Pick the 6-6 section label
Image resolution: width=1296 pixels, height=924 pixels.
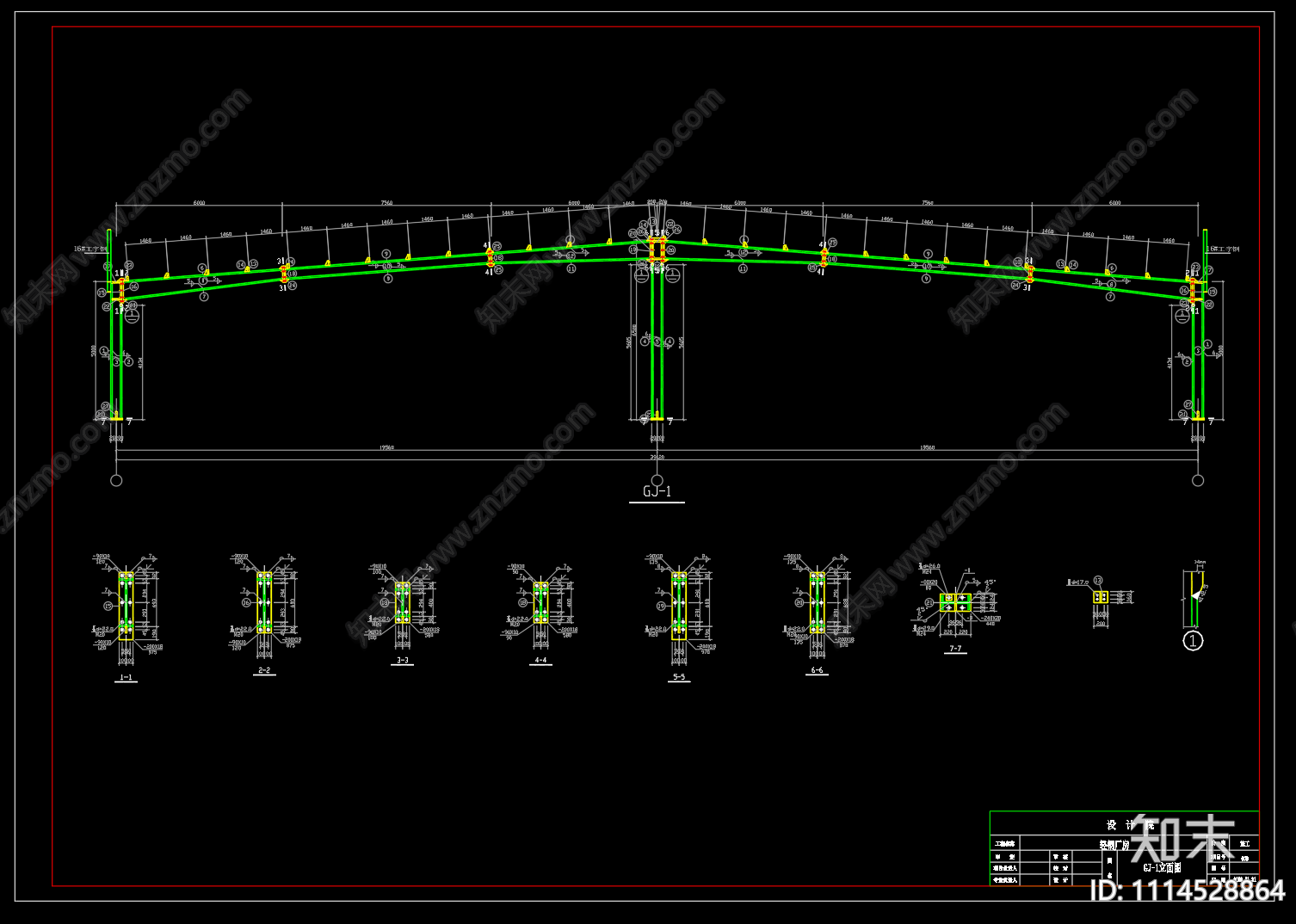(x=817, y=669)
